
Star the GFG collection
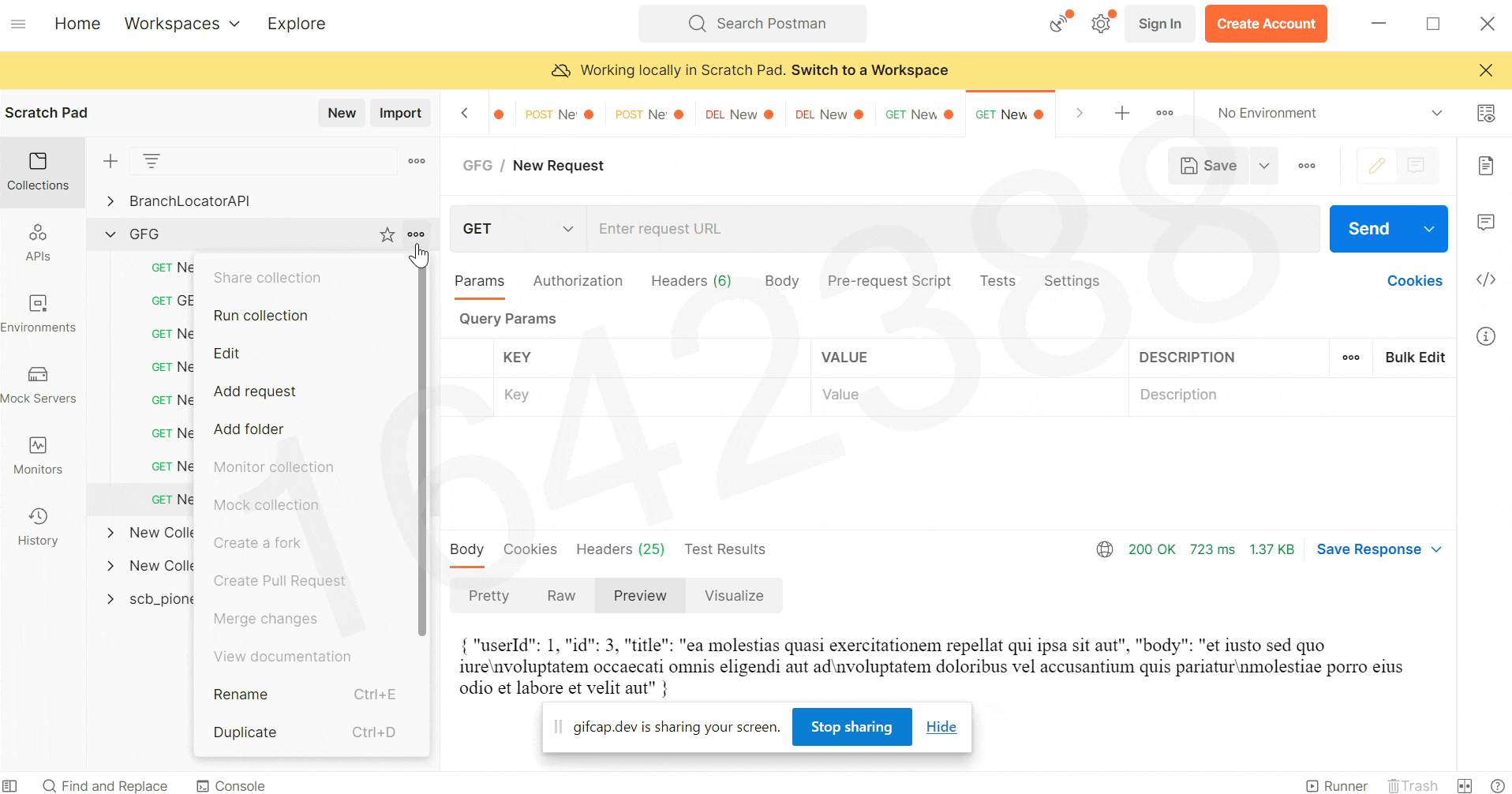click(387, 234)
